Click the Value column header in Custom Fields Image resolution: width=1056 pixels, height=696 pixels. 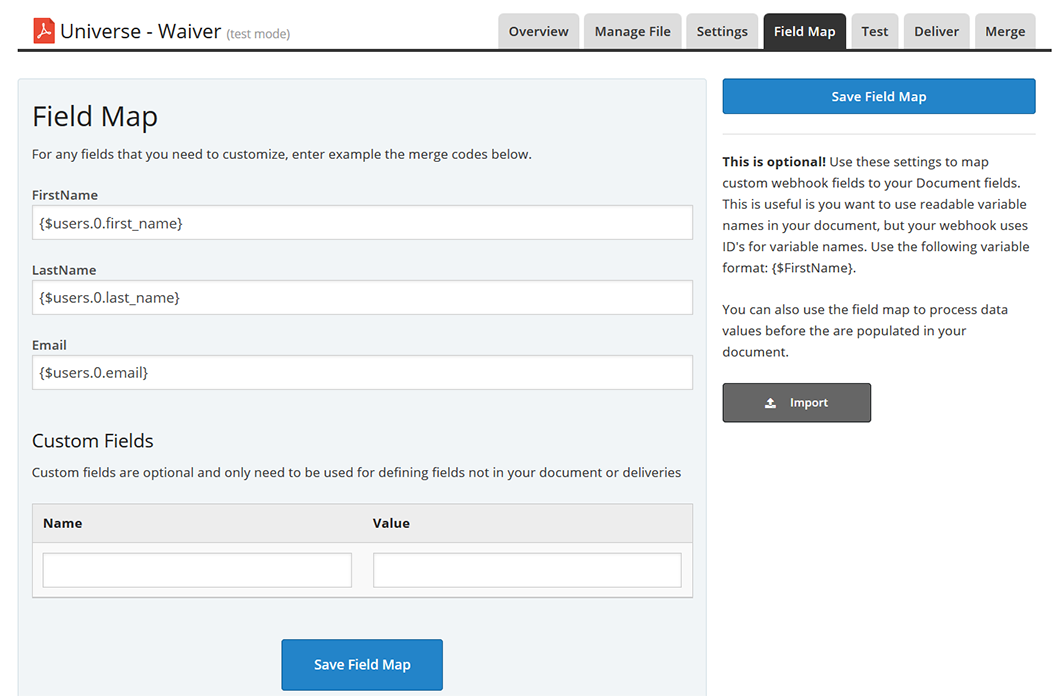click(x=391, y=523)
